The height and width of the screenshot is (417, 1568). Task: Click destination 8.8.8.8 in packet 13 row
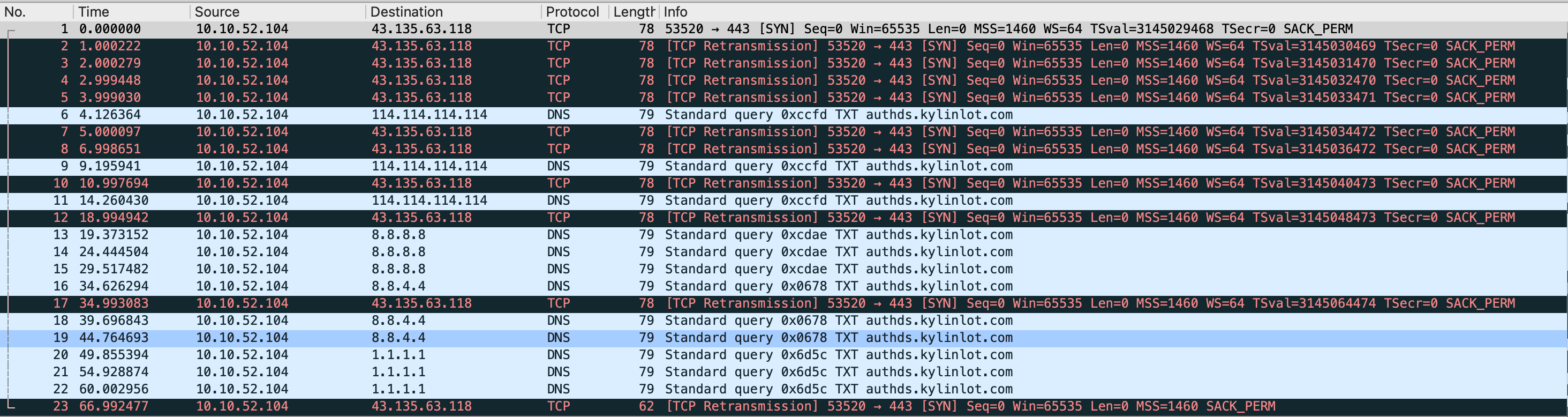pyautogui.click(x=399, y=235)
